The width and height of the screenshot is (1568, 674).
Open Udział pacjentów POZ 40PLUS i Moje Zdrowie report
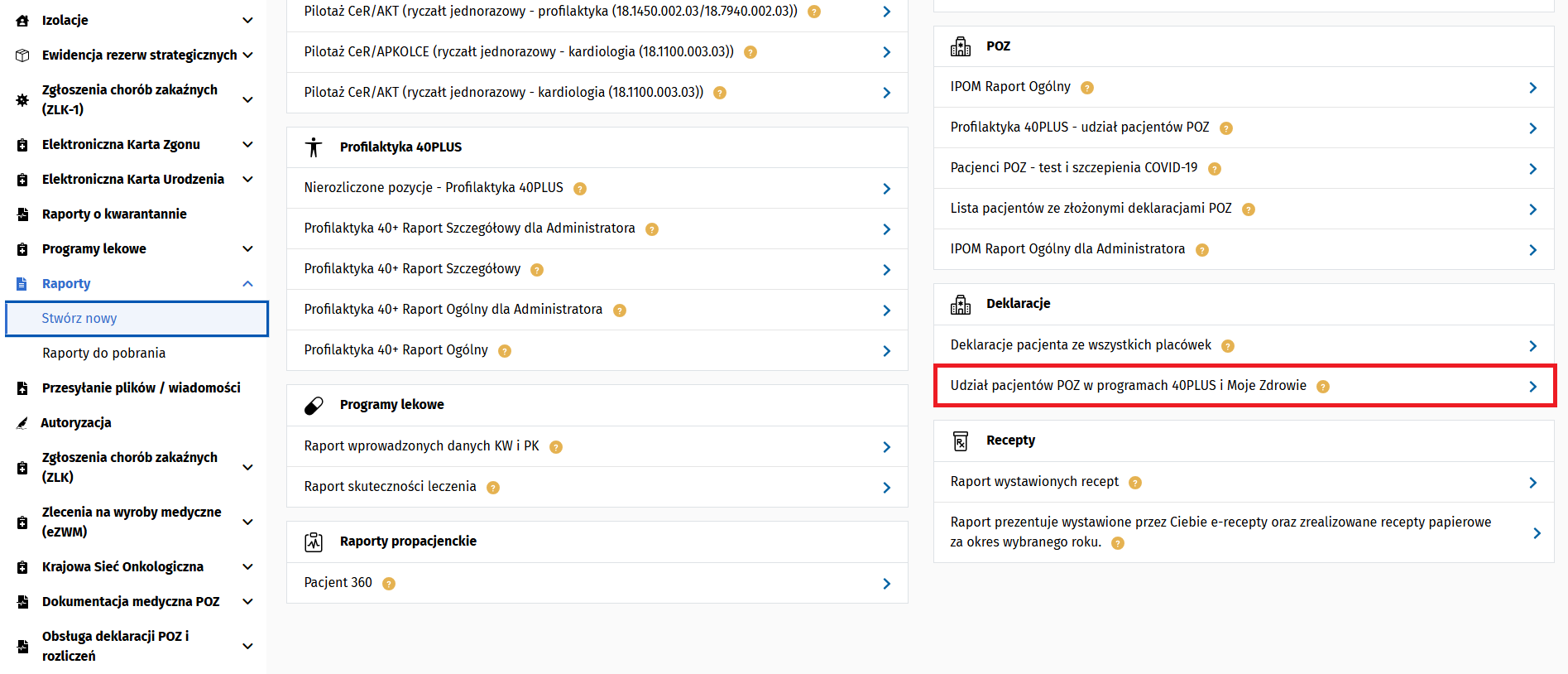(1128, 386)
